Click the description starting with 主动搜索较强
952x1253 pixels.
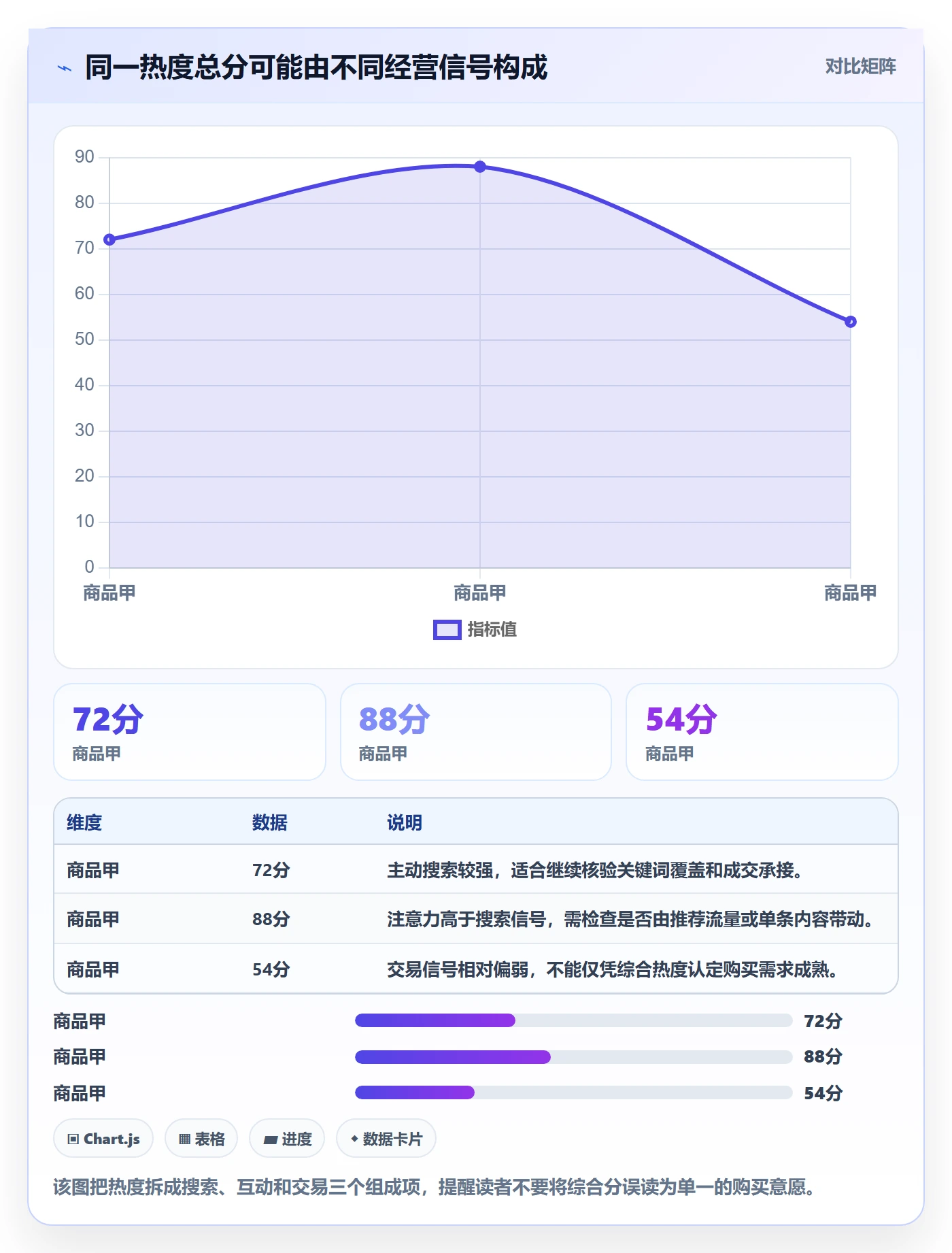coord(595,870)
